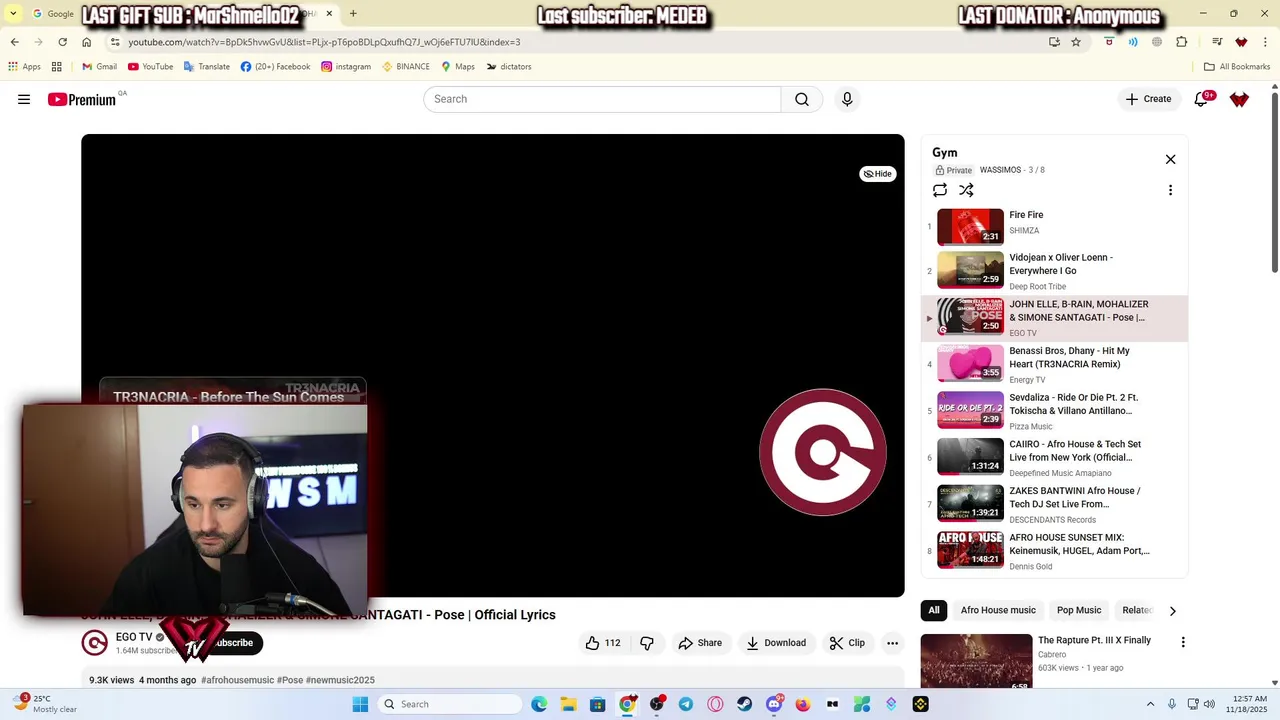Go back in browser history

click(15, 42)
